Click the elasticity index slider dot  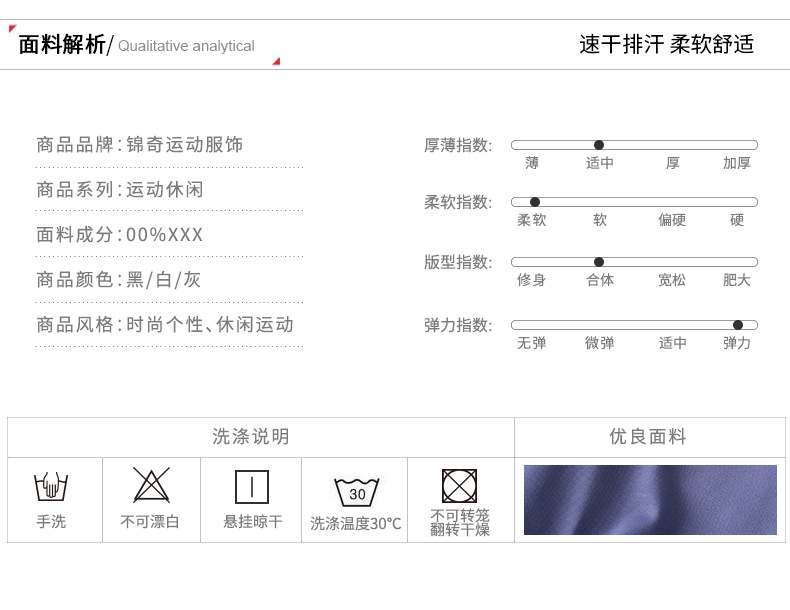(738, 325)
